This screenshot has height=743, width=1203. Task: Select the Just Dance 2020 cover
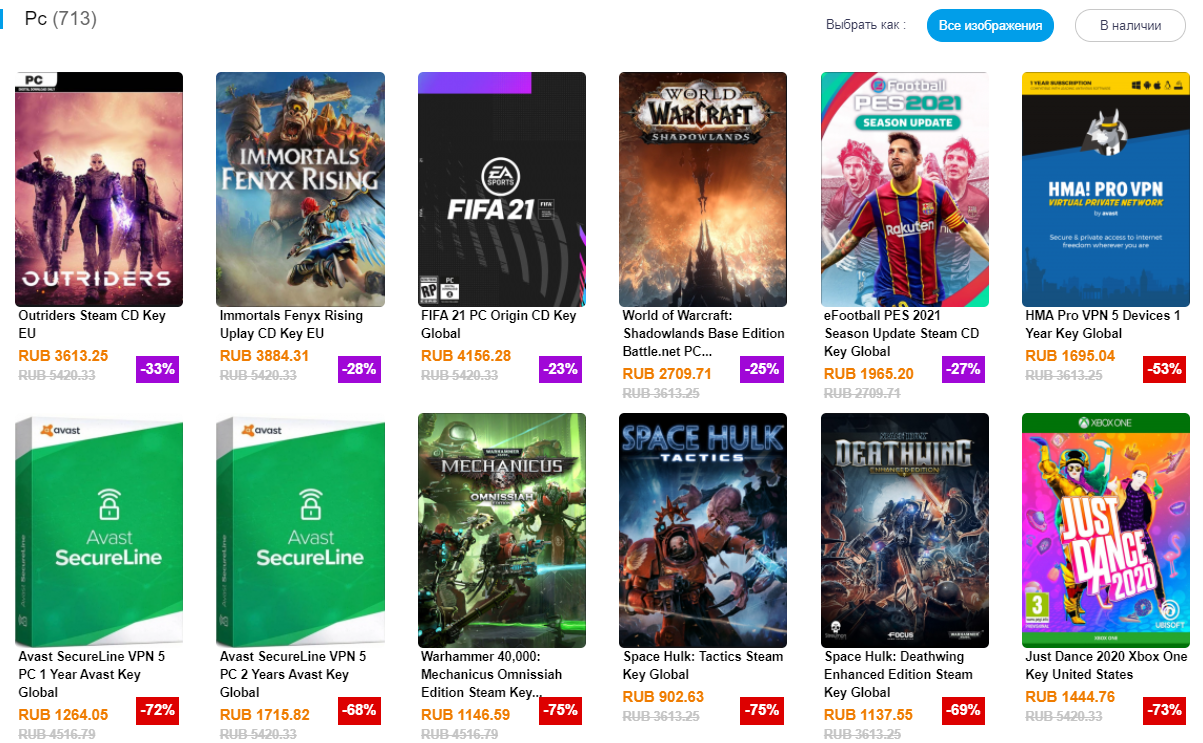click(x=1105, y=530)
